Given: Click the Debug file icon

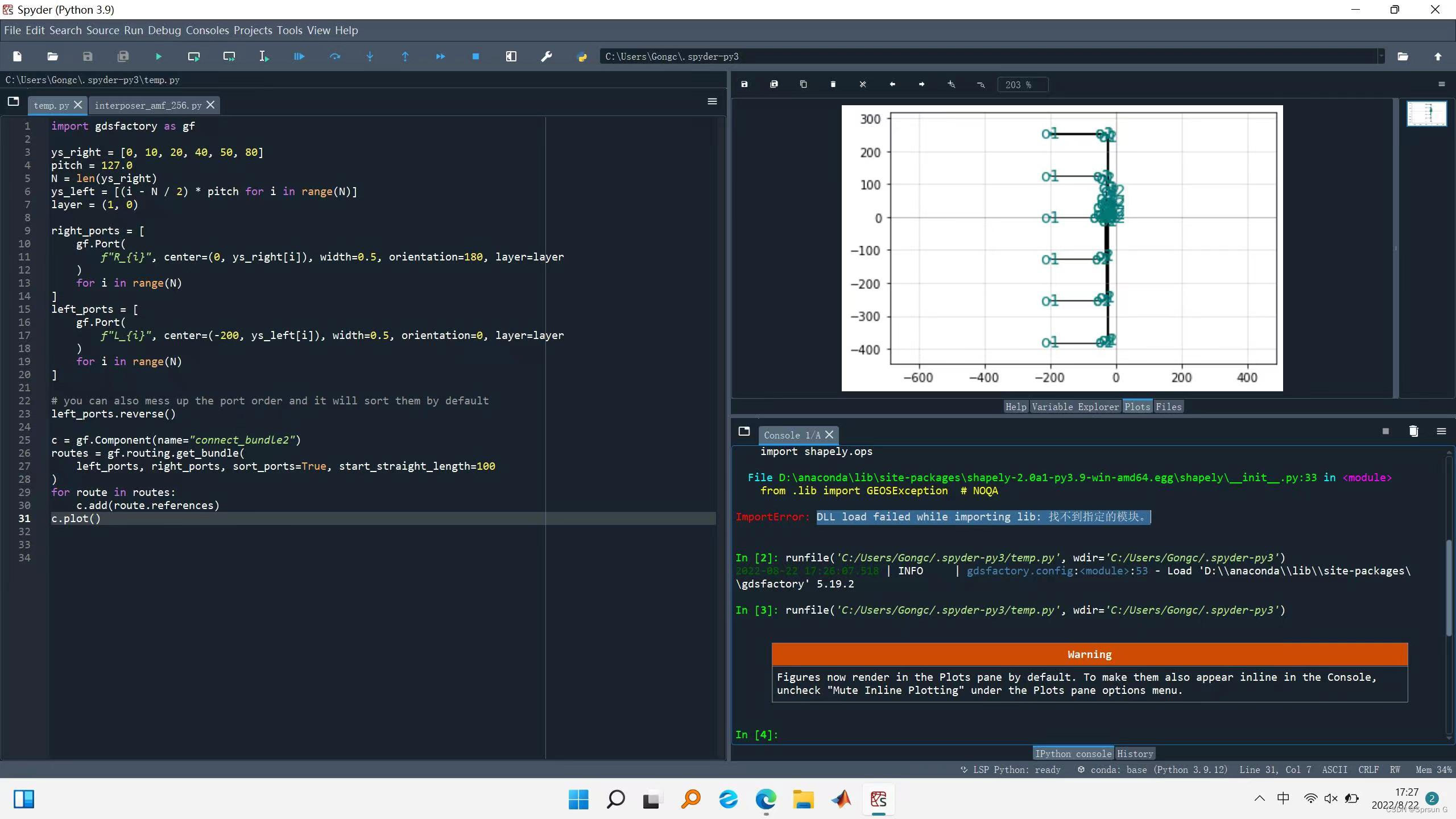Looking at the screenshot, I should click(x=299, y=56).
